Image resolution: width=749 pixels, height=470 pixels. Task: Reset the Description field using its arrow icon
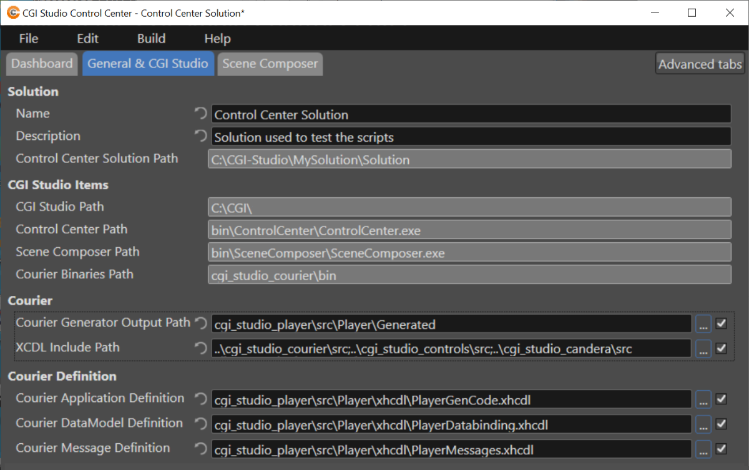201,136
